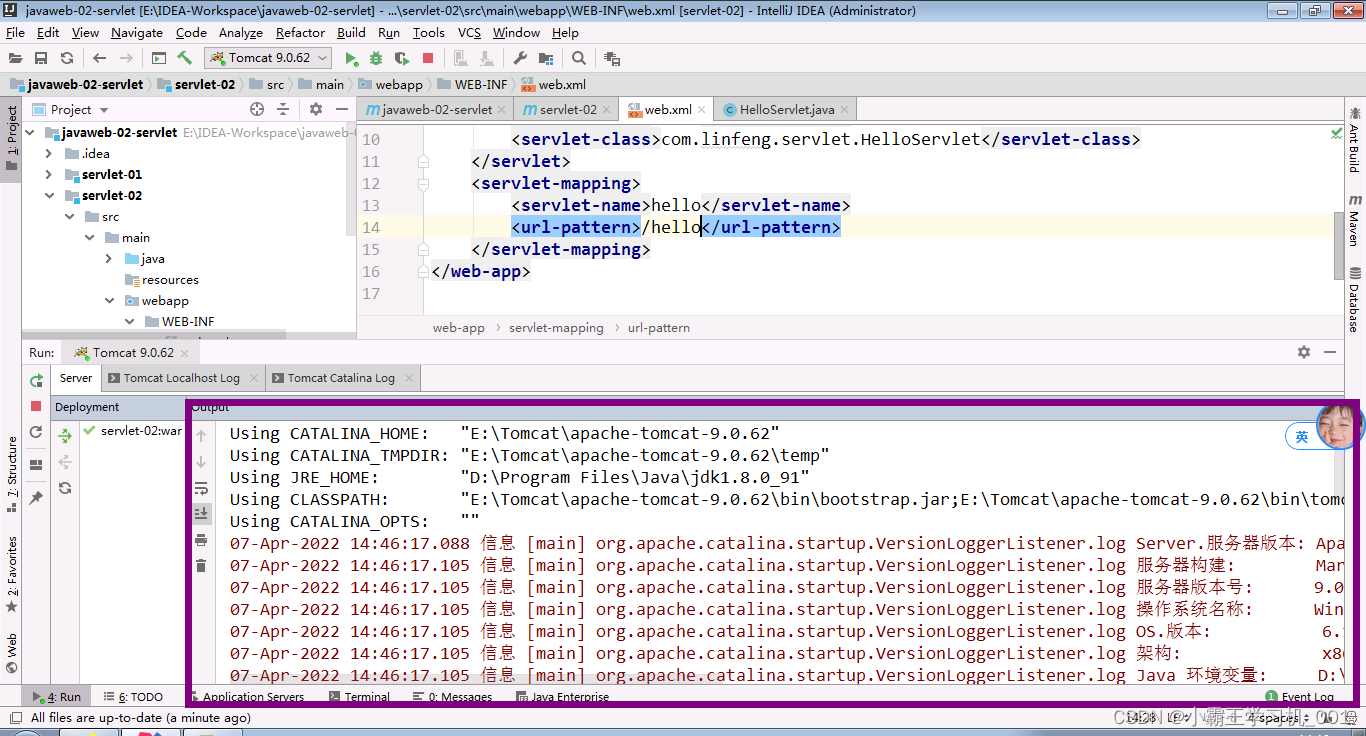The height and width of the screenshot is (736, 1366).
Task: Hide the Project panel with the minus icon
Action: coord(342,109)
